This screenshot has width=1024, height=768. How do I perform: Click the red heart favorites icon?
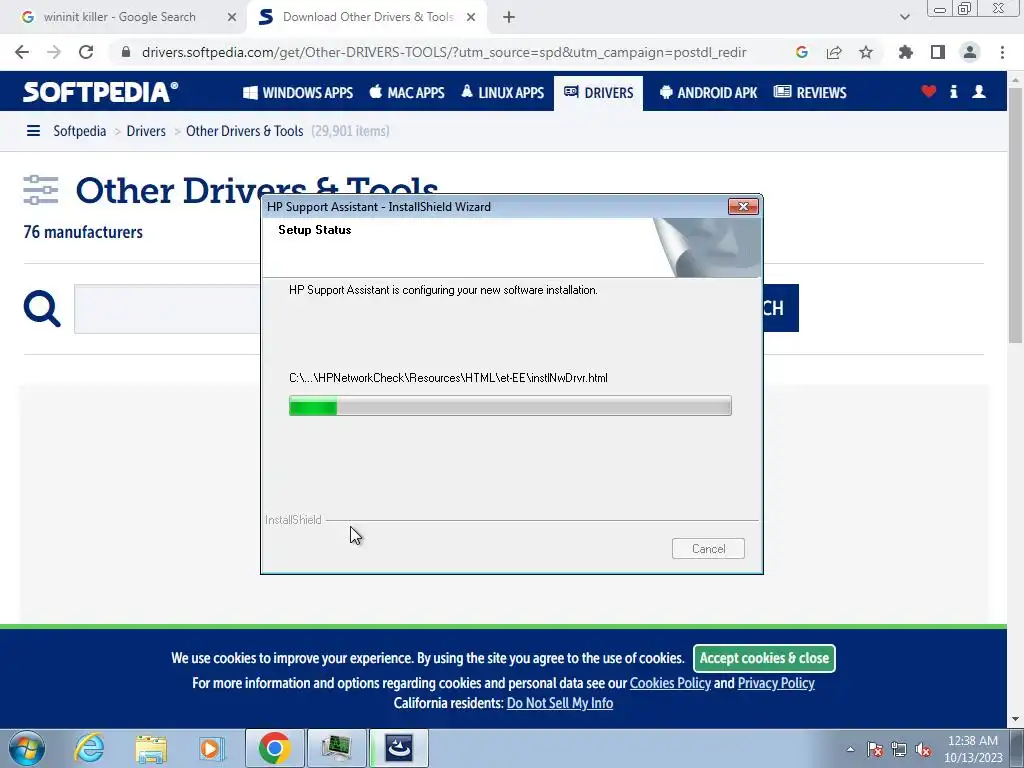929,92
